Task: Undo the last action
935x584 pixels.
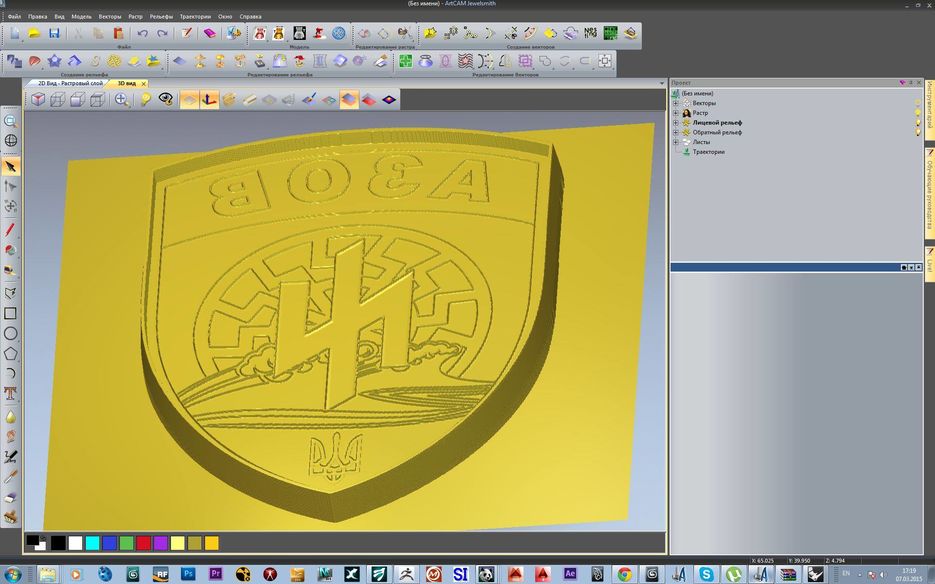Action: click(143, 33)
